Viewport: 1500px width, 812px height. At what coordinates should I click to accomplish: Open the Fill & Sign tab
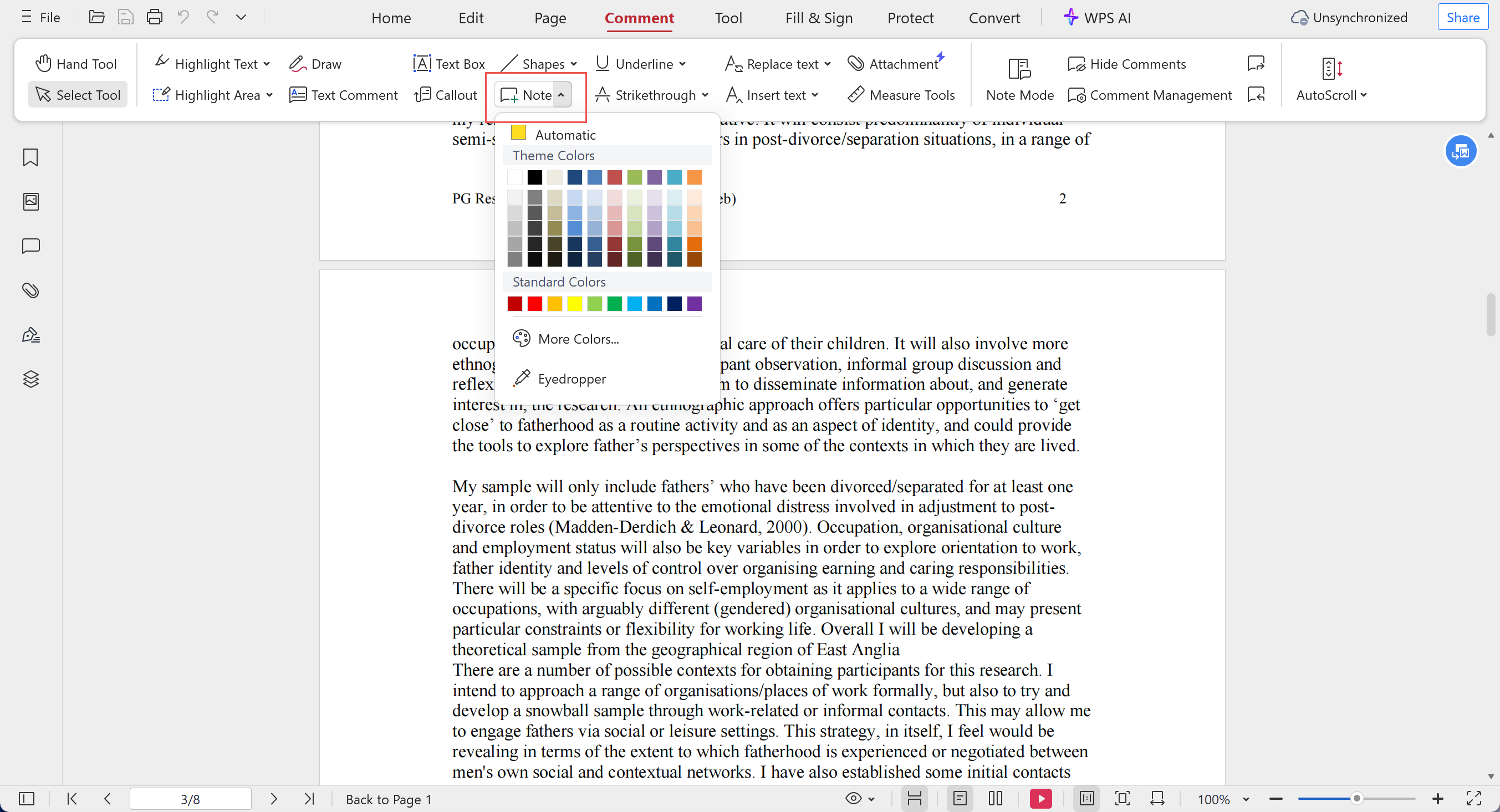pyautogui.click(x=819, y=18)
